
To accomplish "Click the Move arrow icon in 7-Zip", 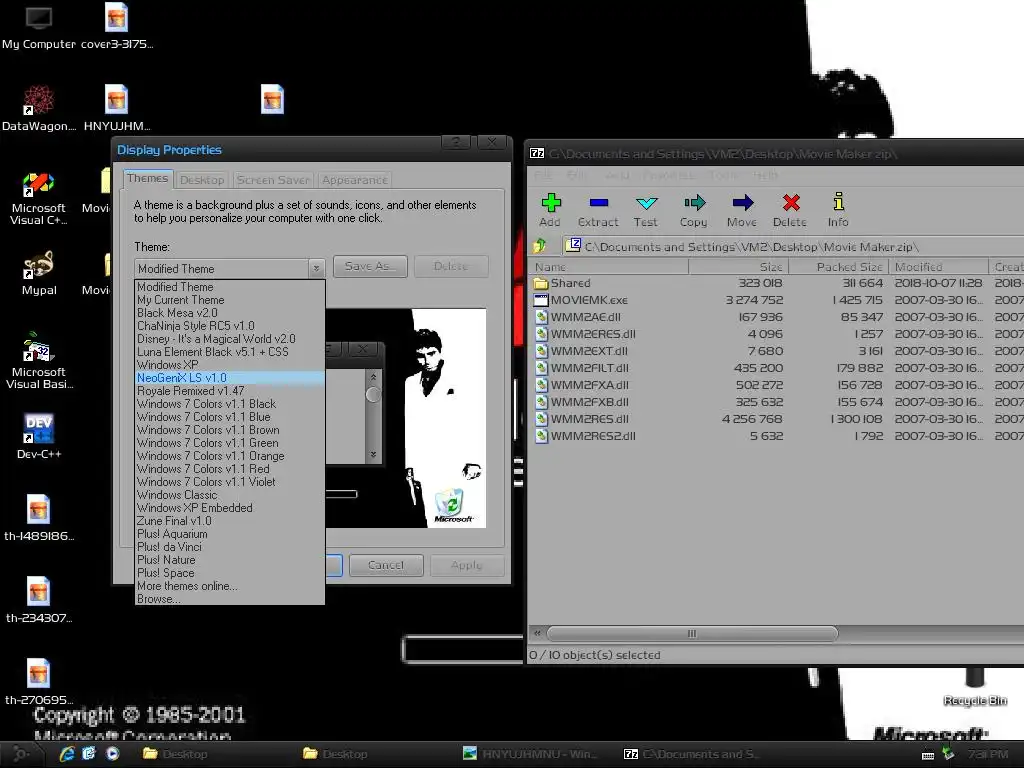I will point(743,203).
